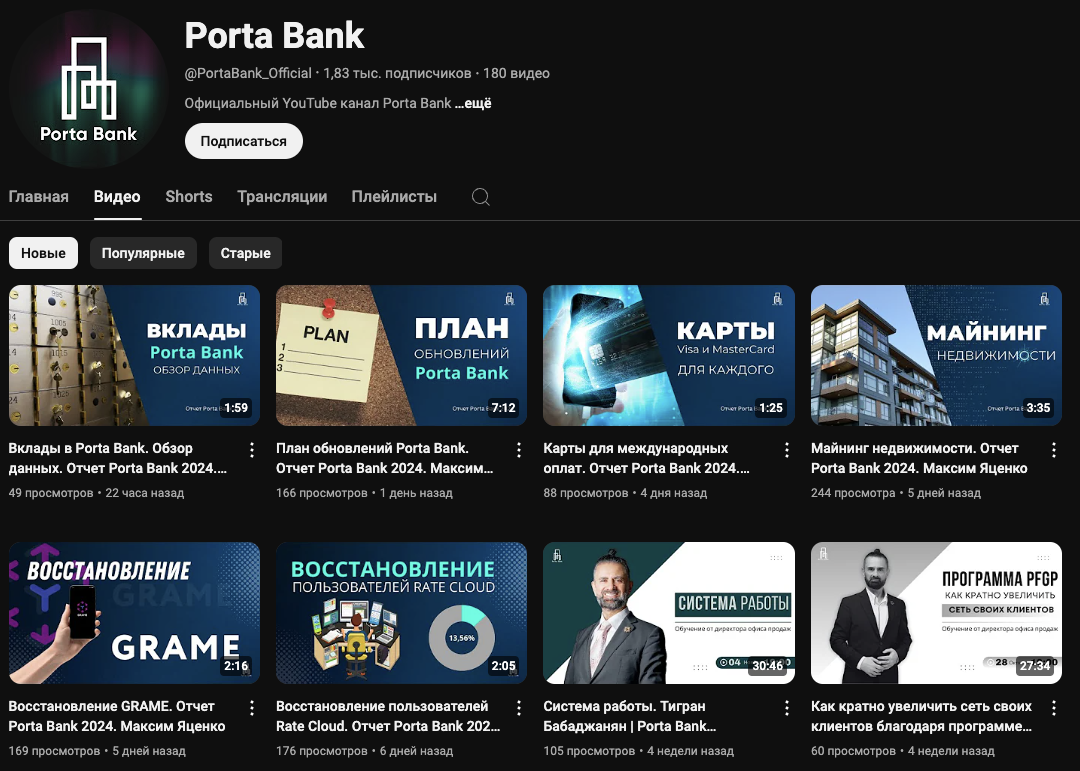Open options menu for Майнинг недвижимости video
Viewport: 1080px width, 771px height.
(x=1054, y=450)
